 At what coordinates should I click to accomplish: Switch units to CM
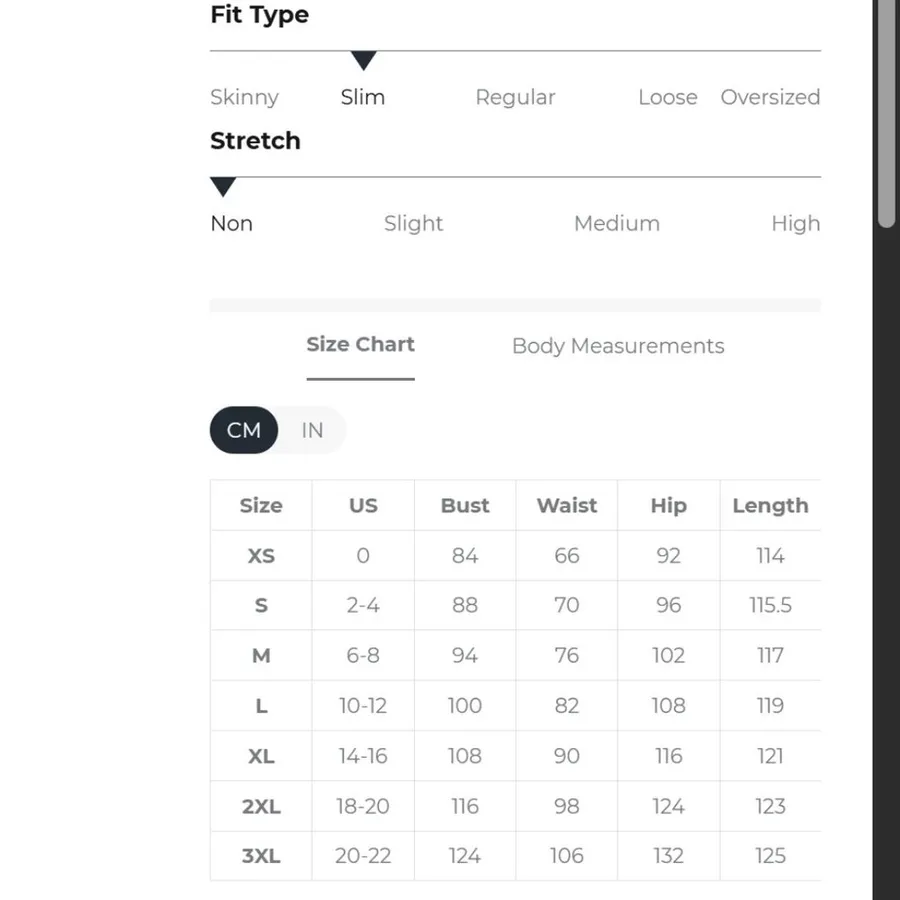point(244,430)
